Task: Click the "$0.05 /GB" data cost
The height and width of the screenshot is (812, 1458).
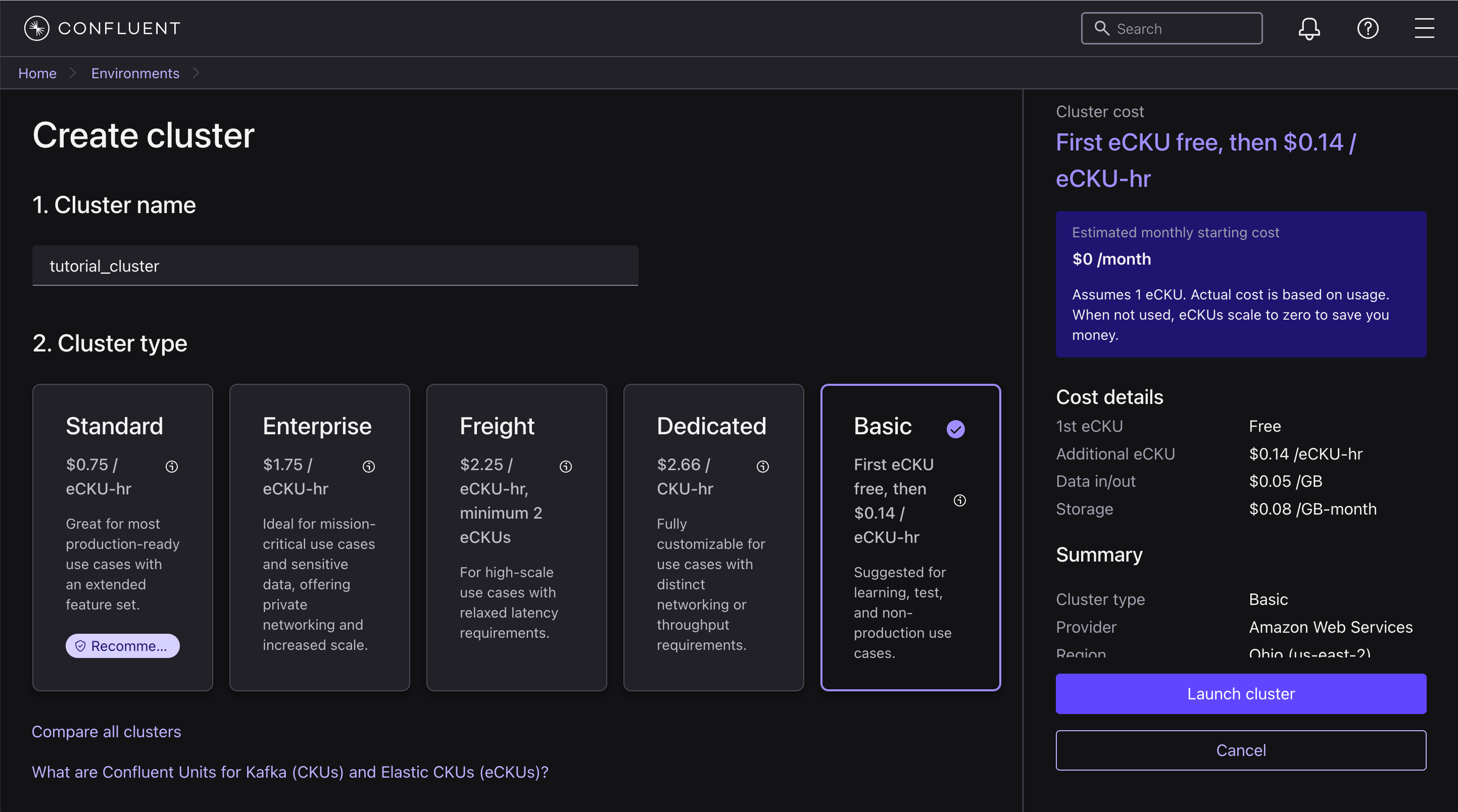Action: pyautogui.click(x=1285, y=481)
